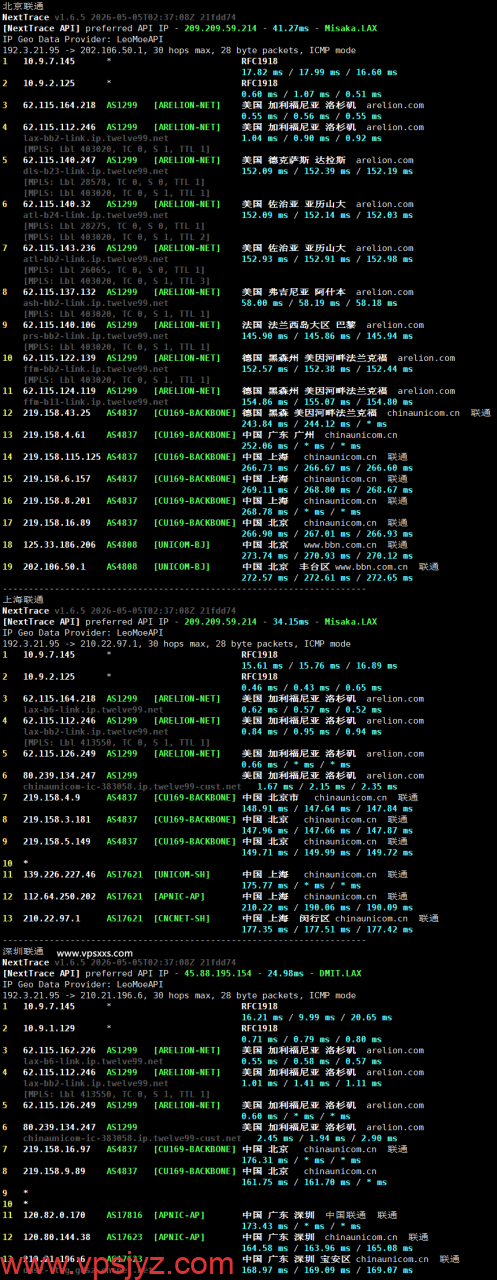Click latency 145.90 ms / 145.86 ms / 145.94 ms
The width and height of the screenshot is (497, 1280).
[327, 336]
